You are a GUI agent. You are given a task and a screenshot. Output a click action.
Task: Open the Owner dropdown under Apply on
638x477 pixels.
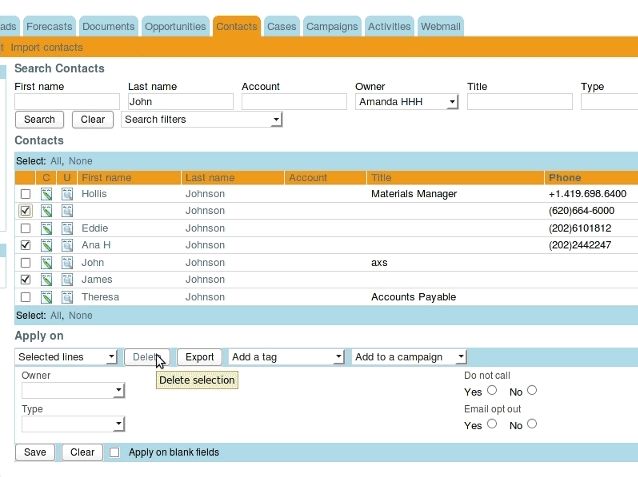click(x=73, y=391)
